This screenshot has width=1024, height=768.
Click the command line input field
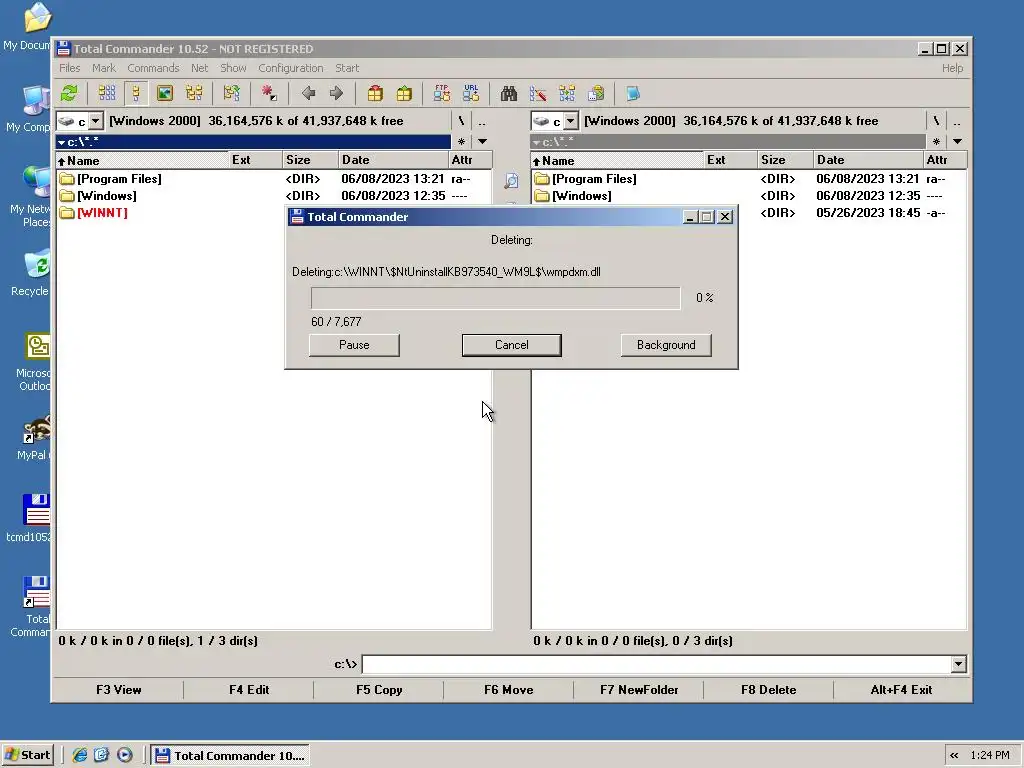[656, 664]
